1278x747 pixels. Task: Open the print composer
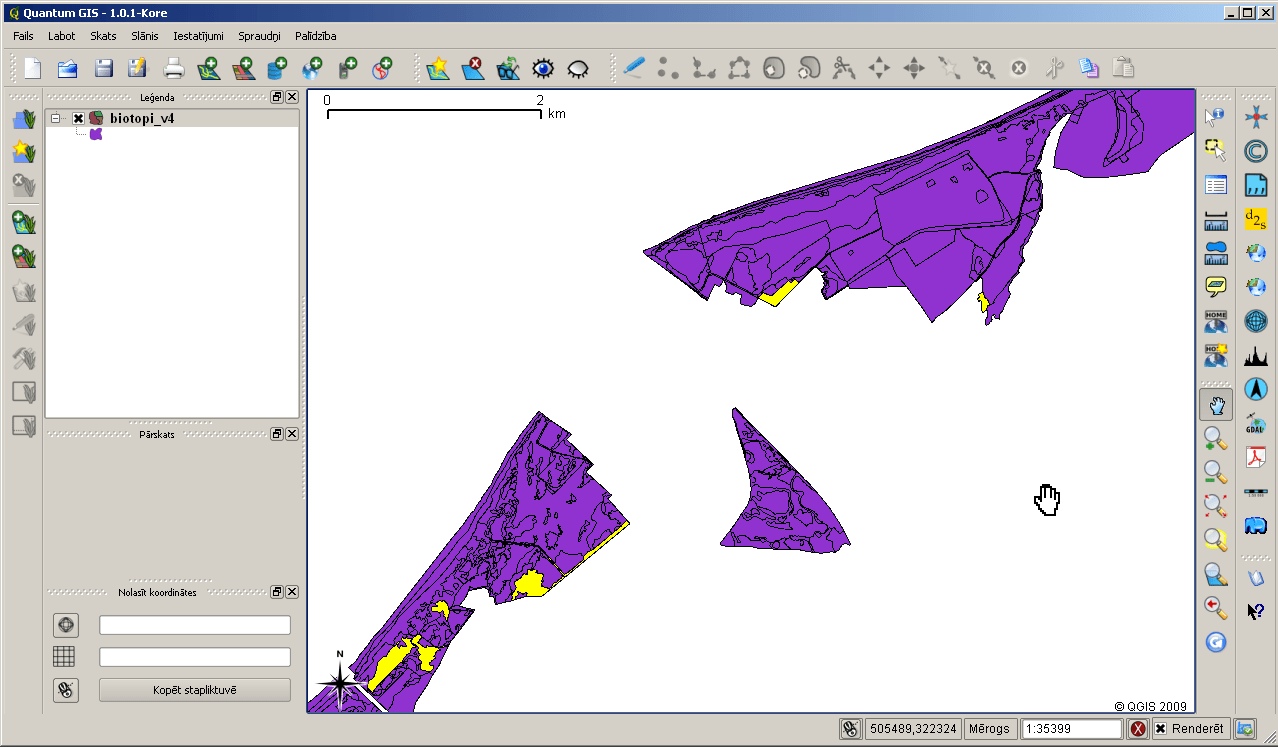point(174,68)
